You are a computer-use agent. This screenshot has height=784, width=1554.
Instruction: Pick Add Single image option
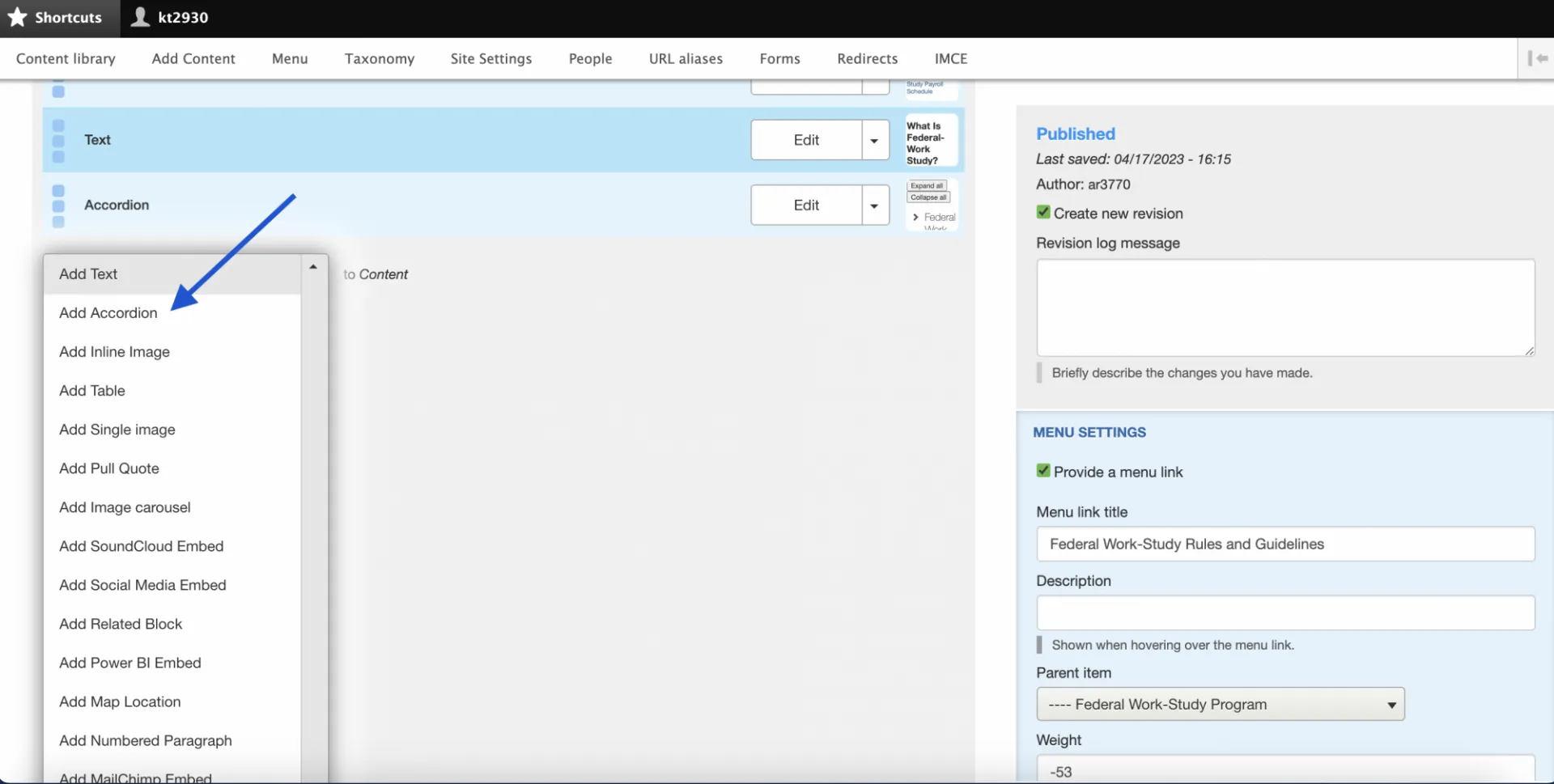(172, 430)
